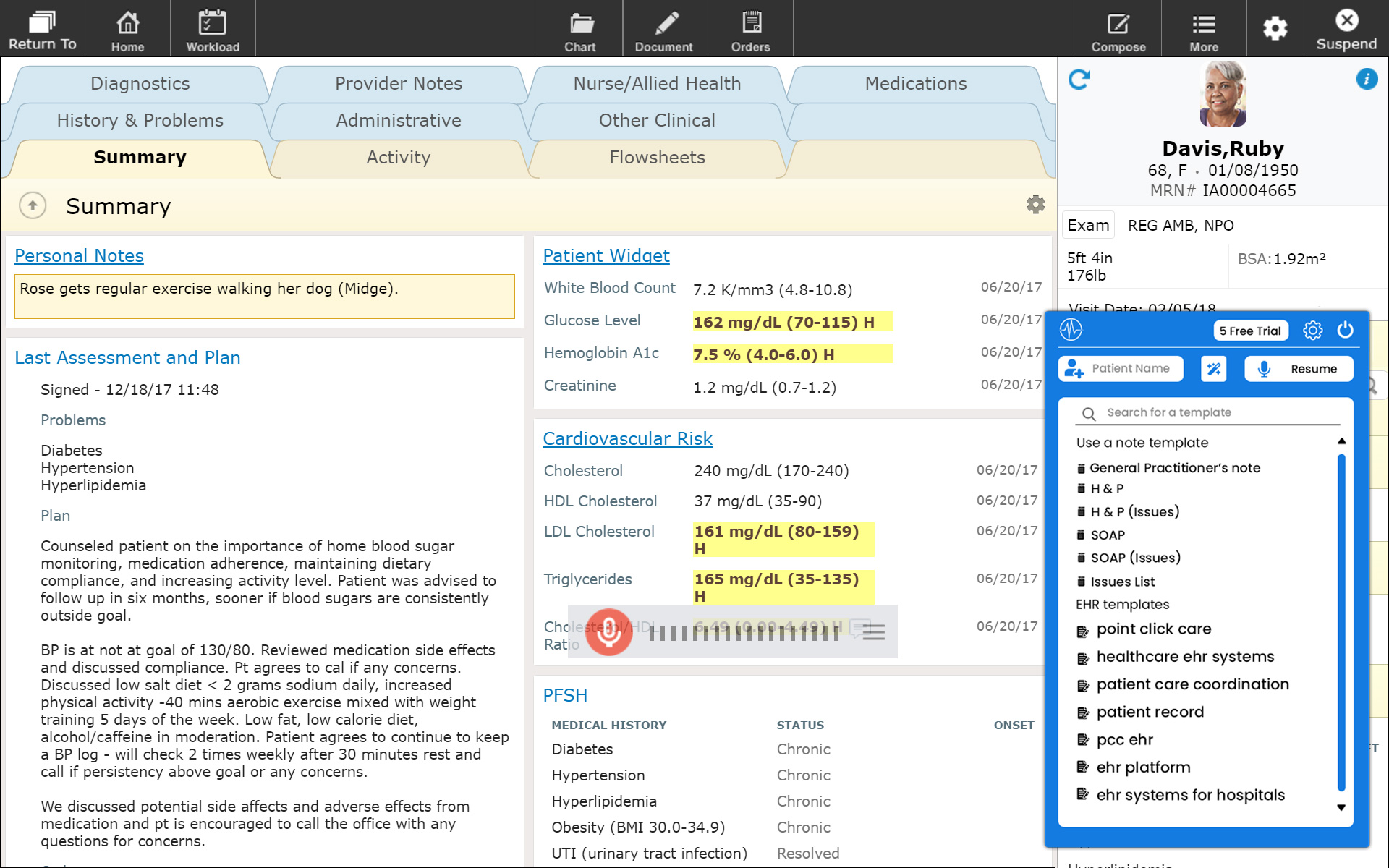Screen dimensions: 1389x868
Task: Refresh the patient banner with the refresh icon
Action: 1079,80
